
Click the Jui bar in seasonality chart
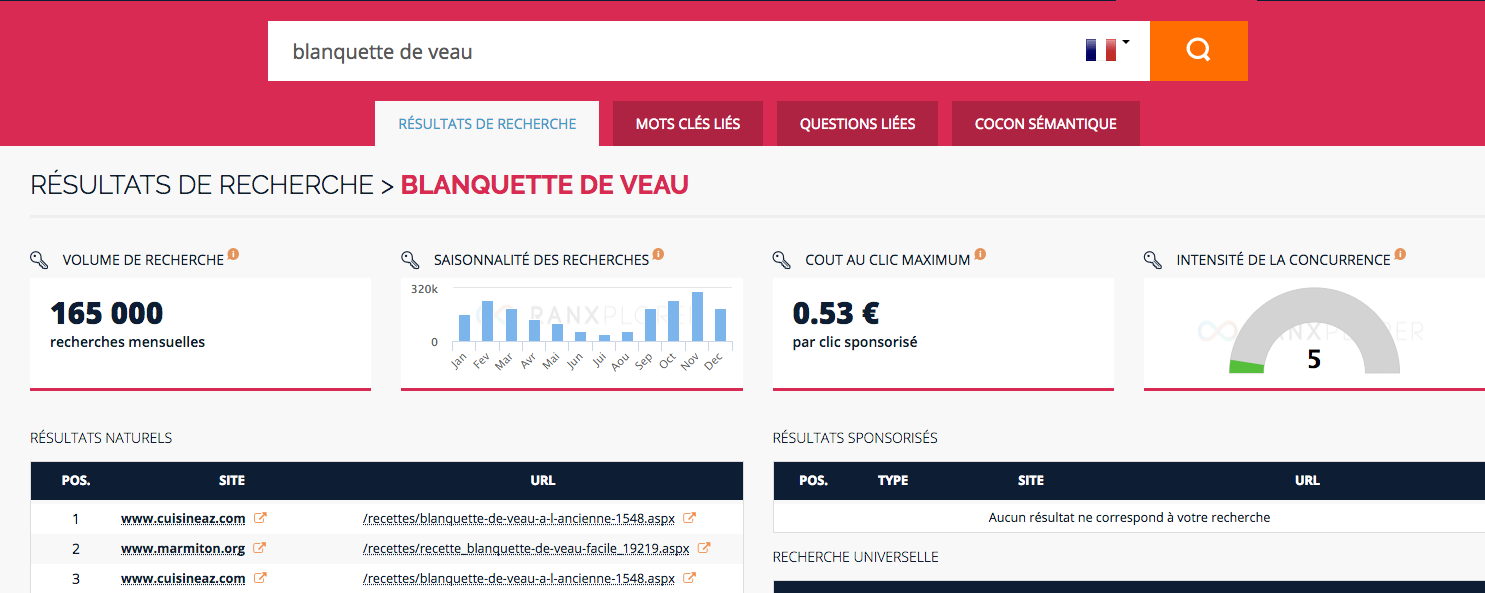pyautogui.click(x=604, y=338)
